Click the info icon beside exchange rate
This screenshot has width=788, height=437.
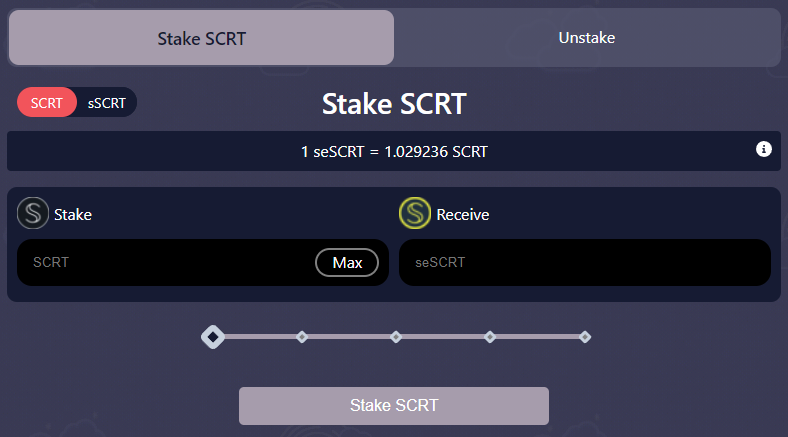[763, 149]
